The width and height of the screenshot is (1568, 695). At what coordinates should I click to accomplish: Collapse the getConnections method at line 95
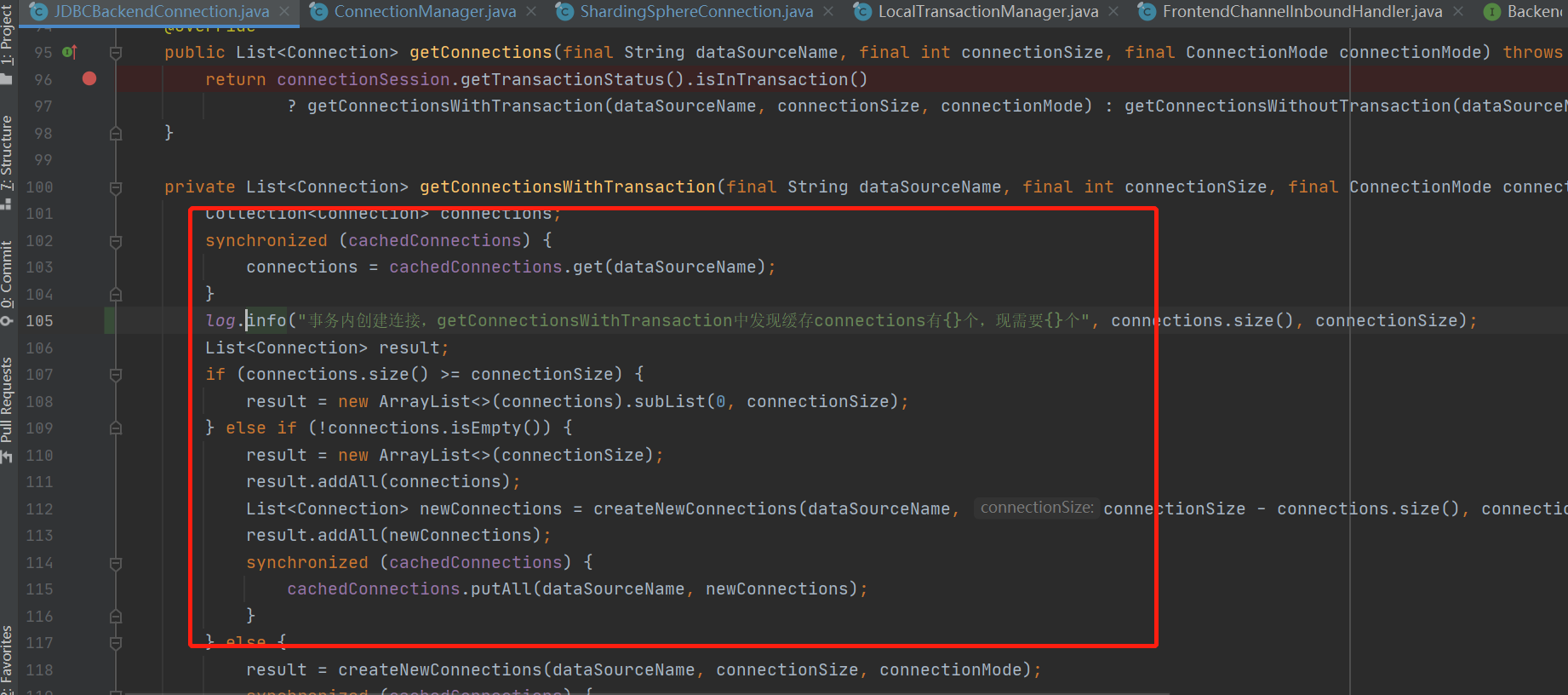click(x=116, y=53)
